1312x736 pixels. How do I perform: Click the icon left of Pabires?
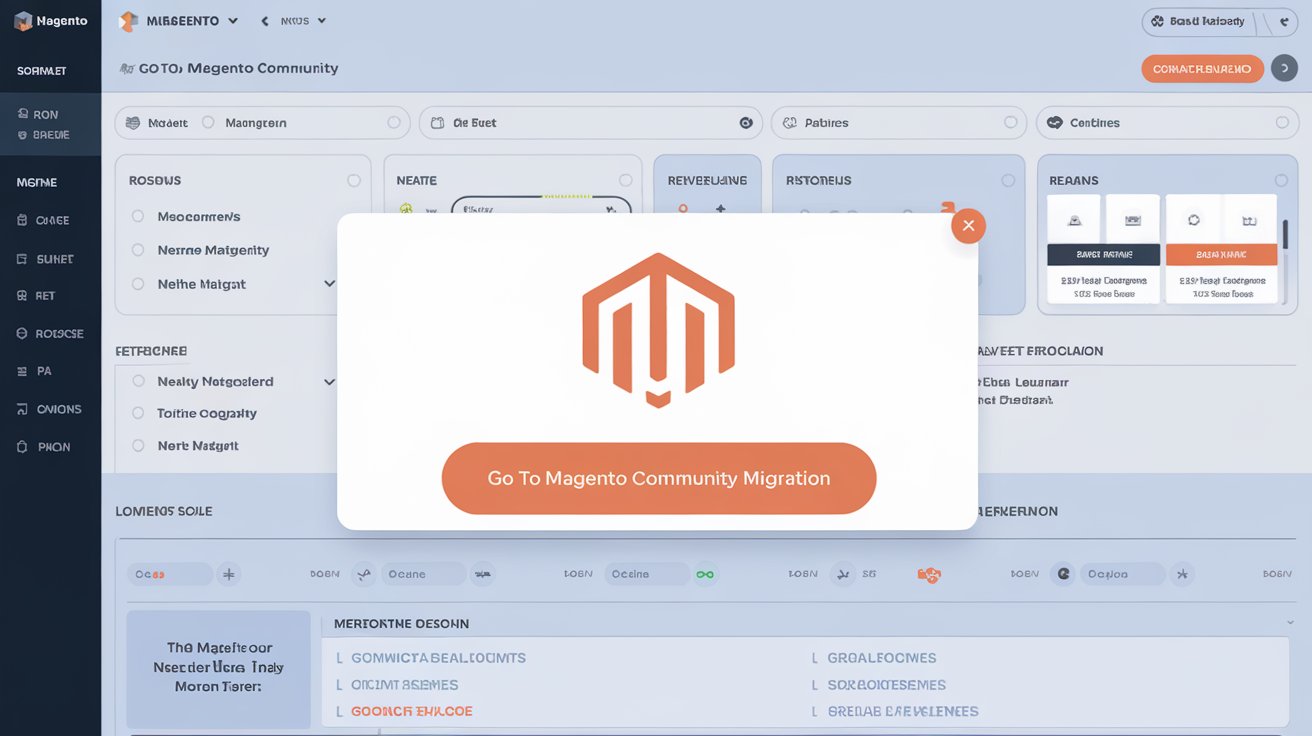[x=789, y=123]
